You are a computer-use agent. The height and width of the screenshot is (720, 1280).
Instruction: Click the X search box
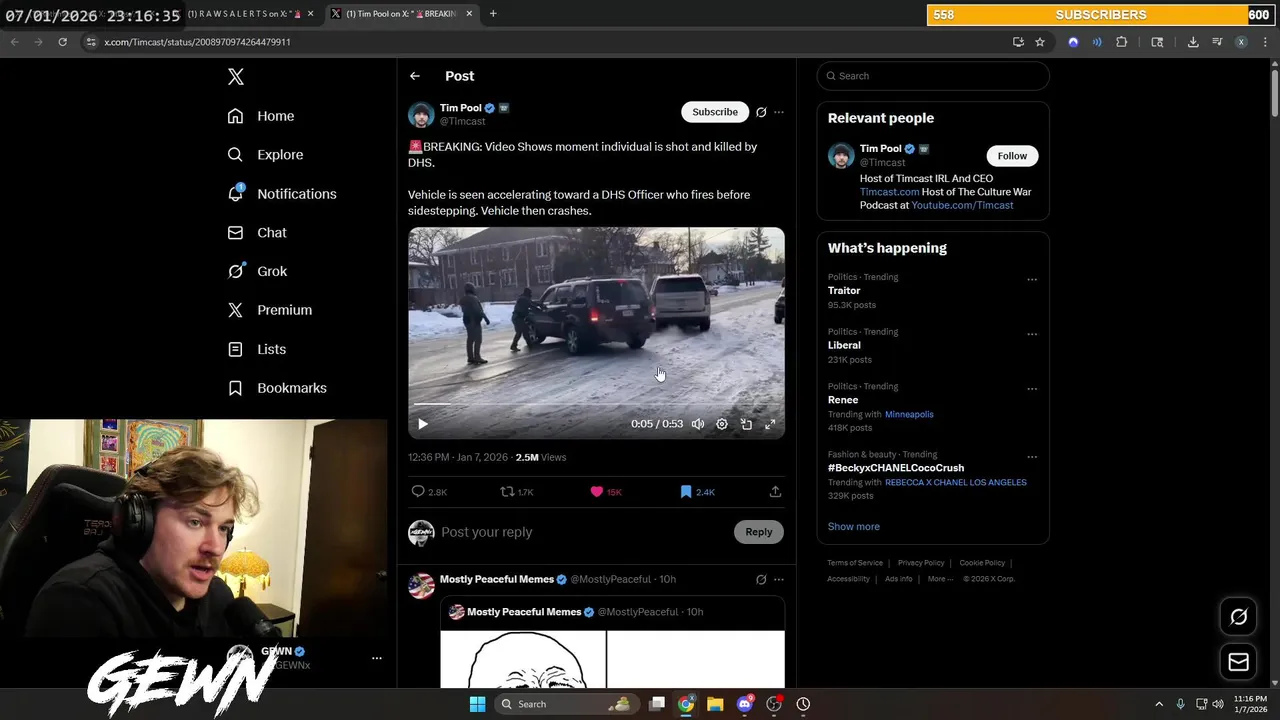point(933,76)
